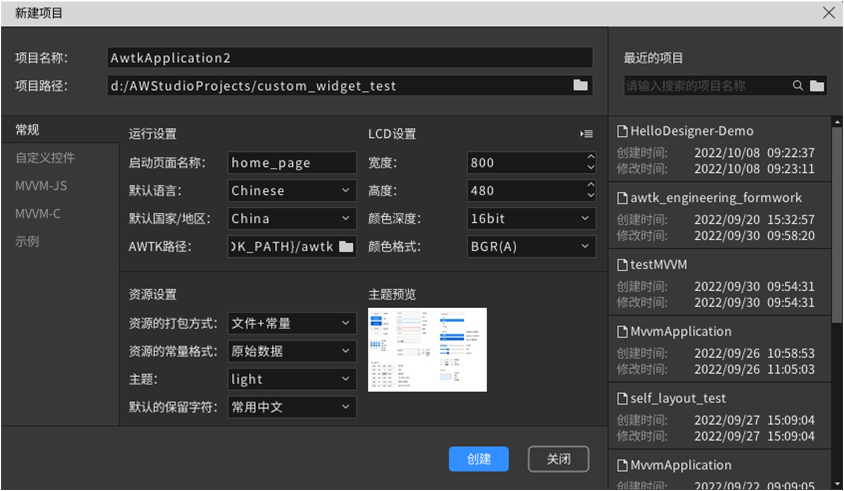This screenshot has height=491, width=844.
Task: Select self_layout_test recent project
Action: tap(720, 416)
